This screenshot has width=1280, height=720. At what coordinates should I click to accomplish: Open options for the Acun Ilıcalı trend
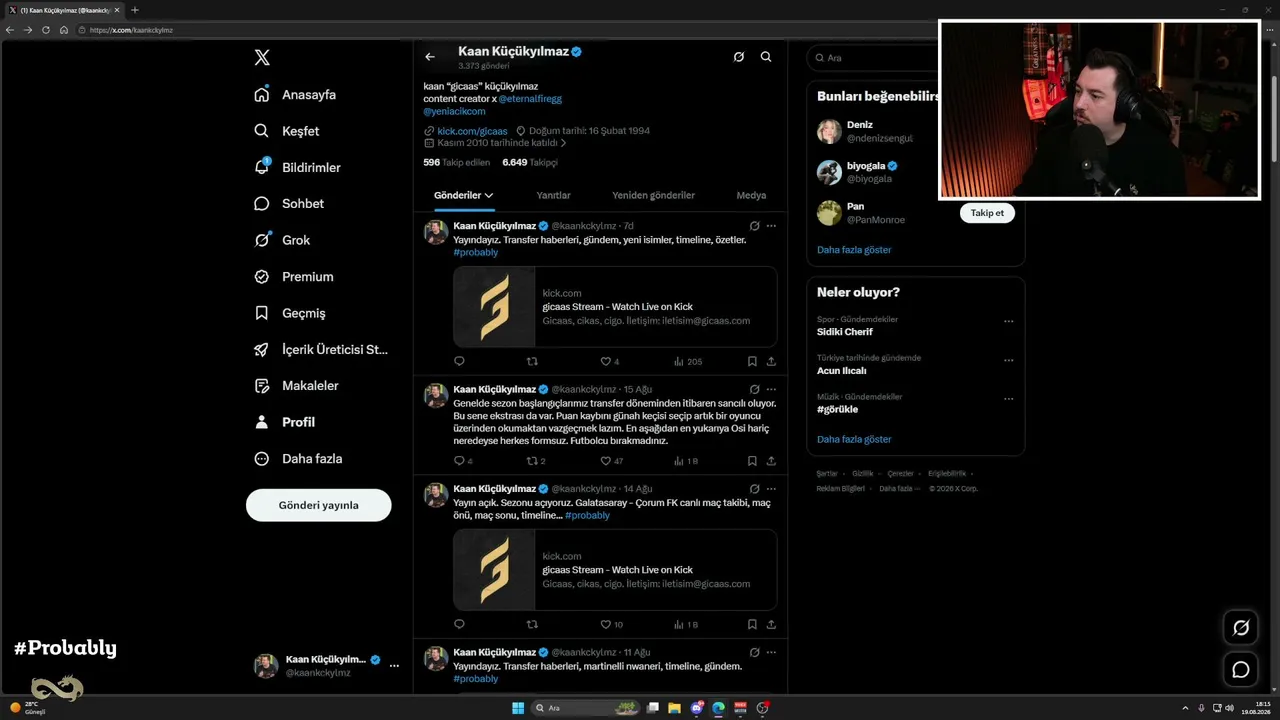[1008, 360]
